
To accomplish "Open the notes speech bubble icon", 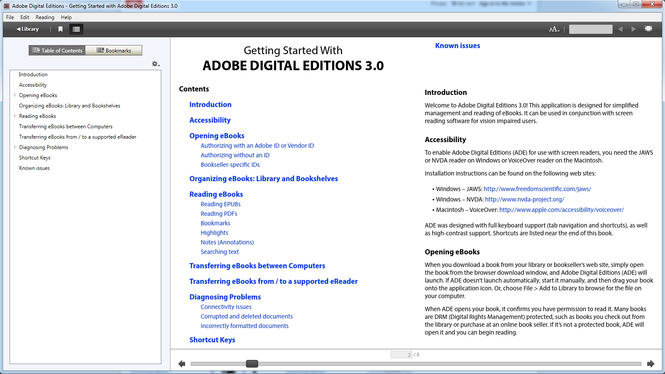I will click(x=648, y=29).
